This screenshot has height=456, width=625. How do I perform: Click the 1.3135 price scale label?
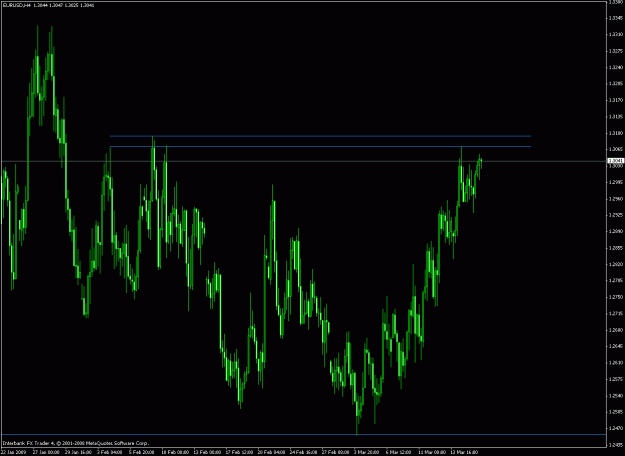615,117
